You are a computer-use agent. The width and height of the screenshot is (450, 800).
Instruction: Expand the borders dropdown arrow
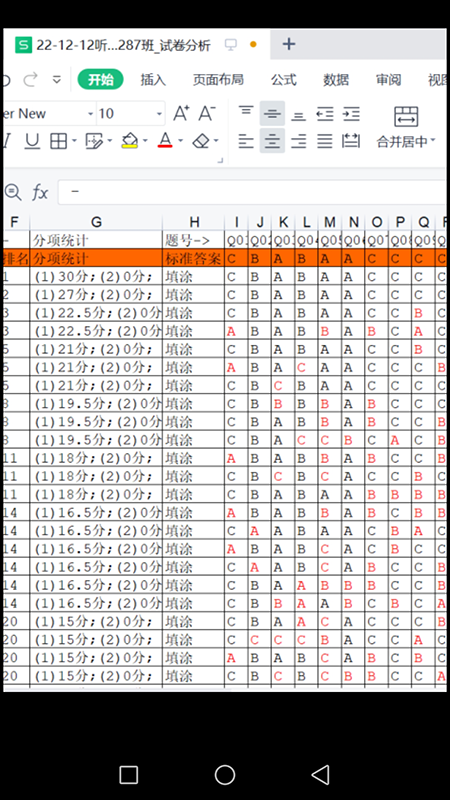click(x=74, y=141)
